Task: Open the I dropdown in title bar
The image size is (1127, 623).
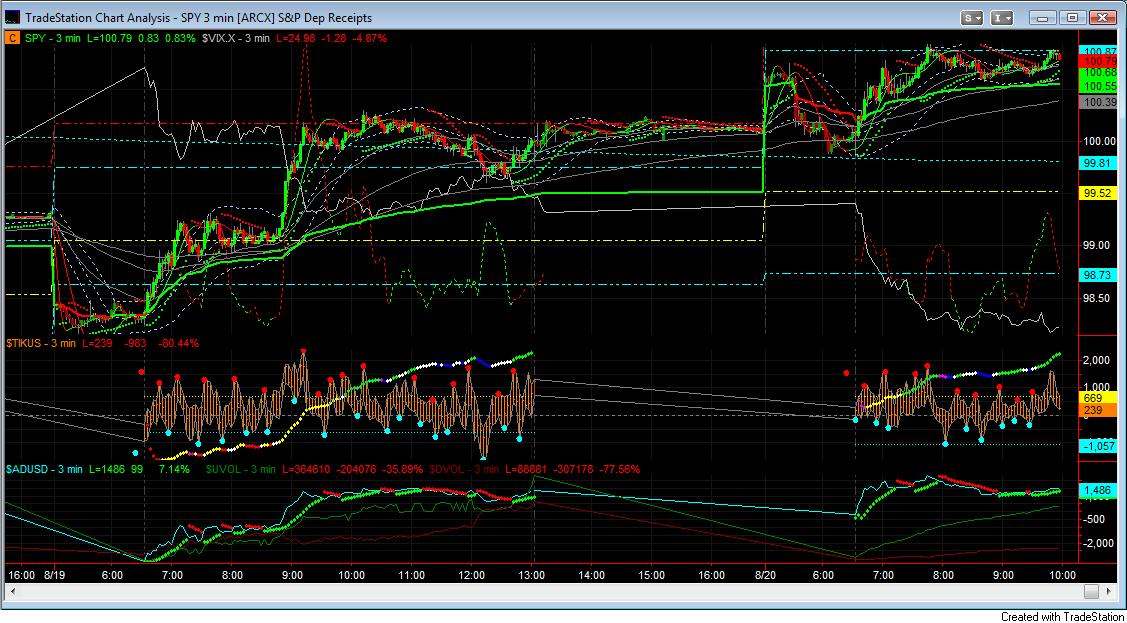Action: click(1003, 17)
